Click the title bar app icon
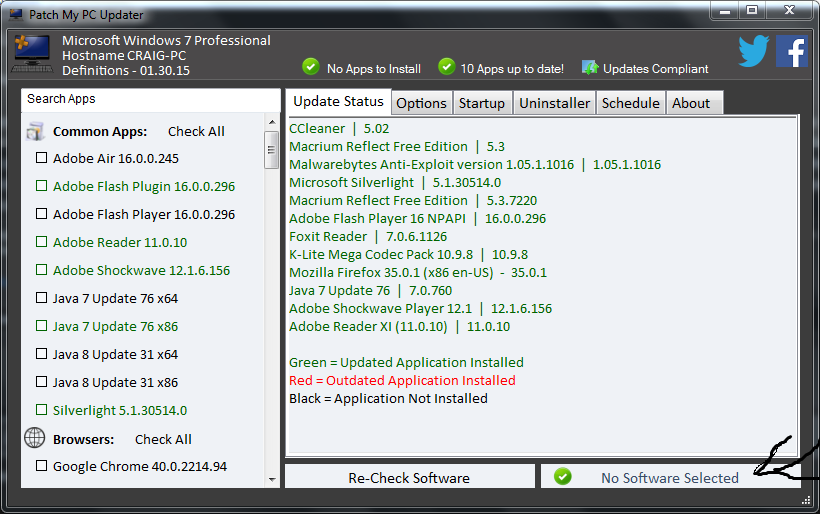The width and height of the screenshot is (820, 514). pyautogui.click(x=16, y=14)
